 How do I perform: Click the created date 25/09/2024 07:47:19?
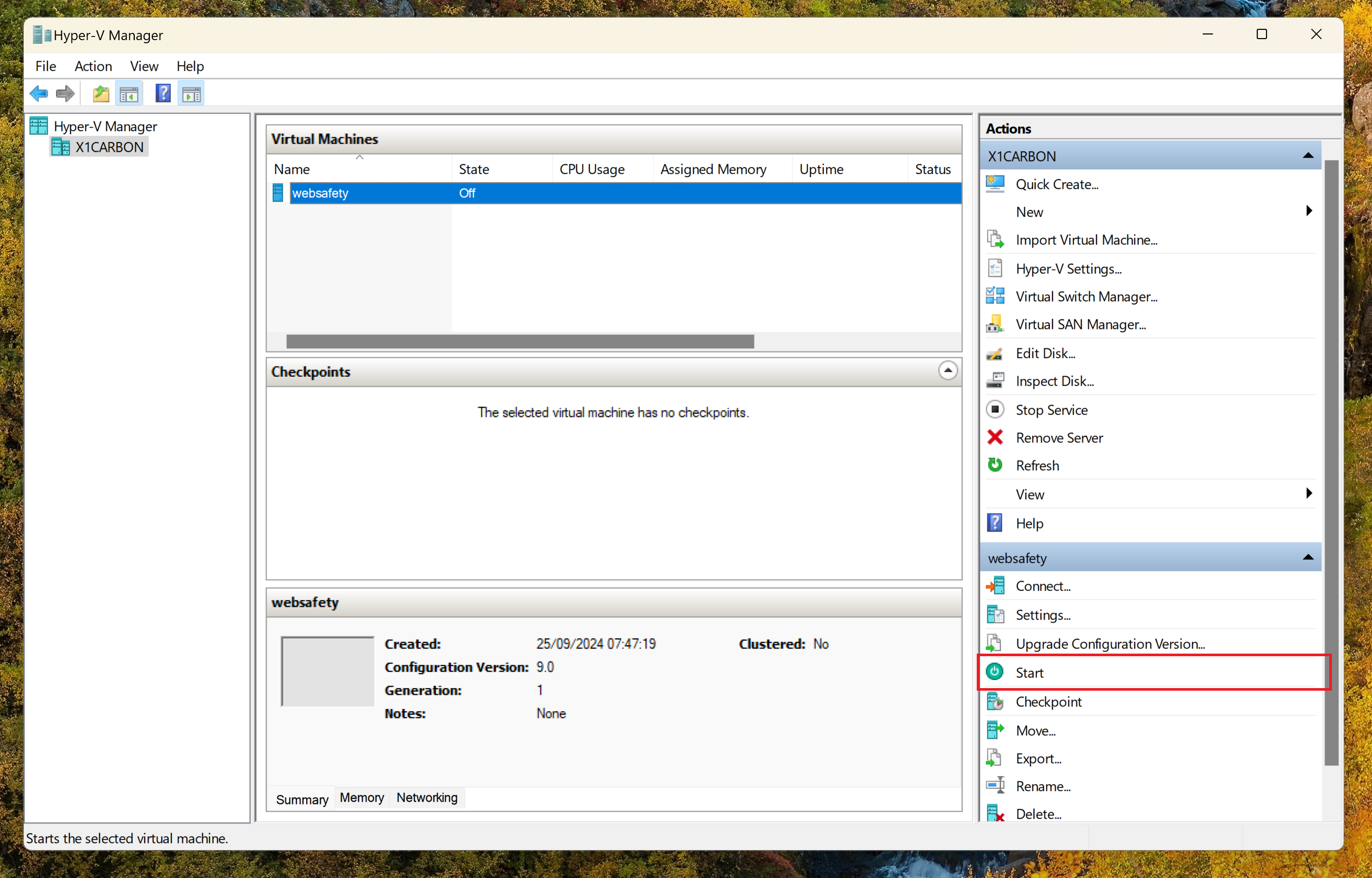pyautogui.click(x=595, y=644)
